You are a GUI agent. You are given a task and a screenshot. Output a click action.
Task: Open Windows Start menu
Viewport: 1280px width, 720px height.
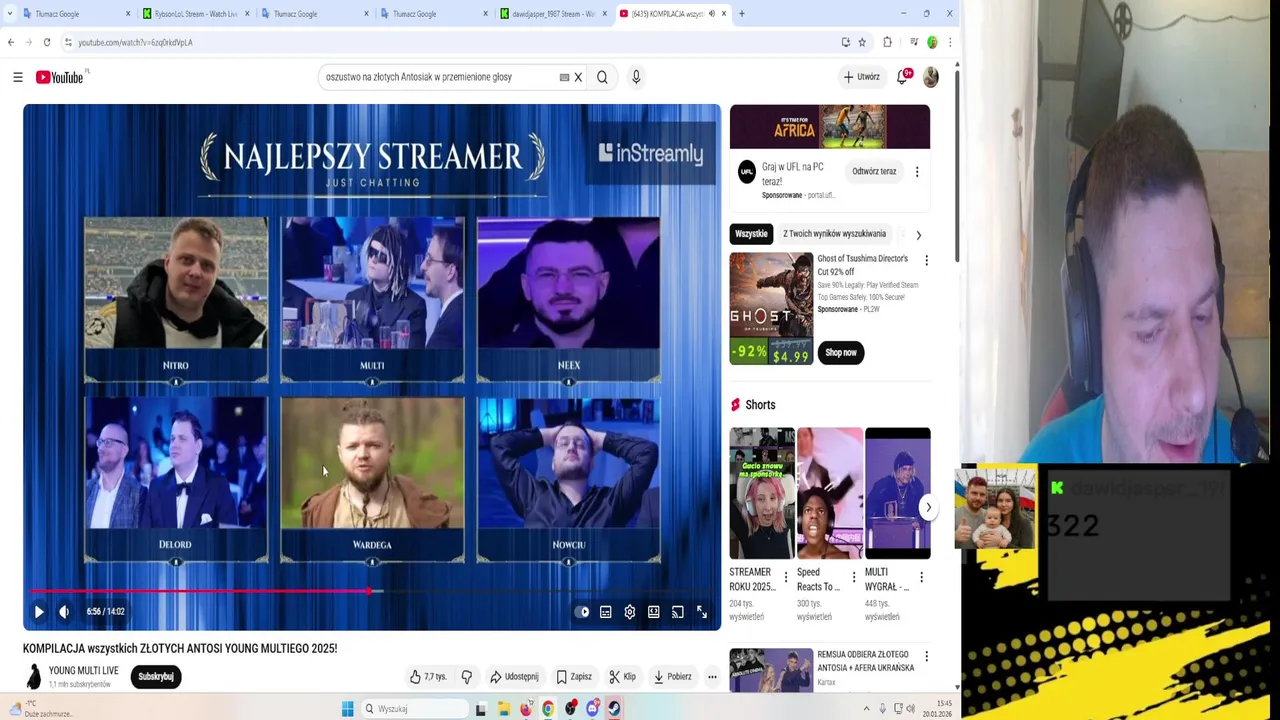click(348, 709)
